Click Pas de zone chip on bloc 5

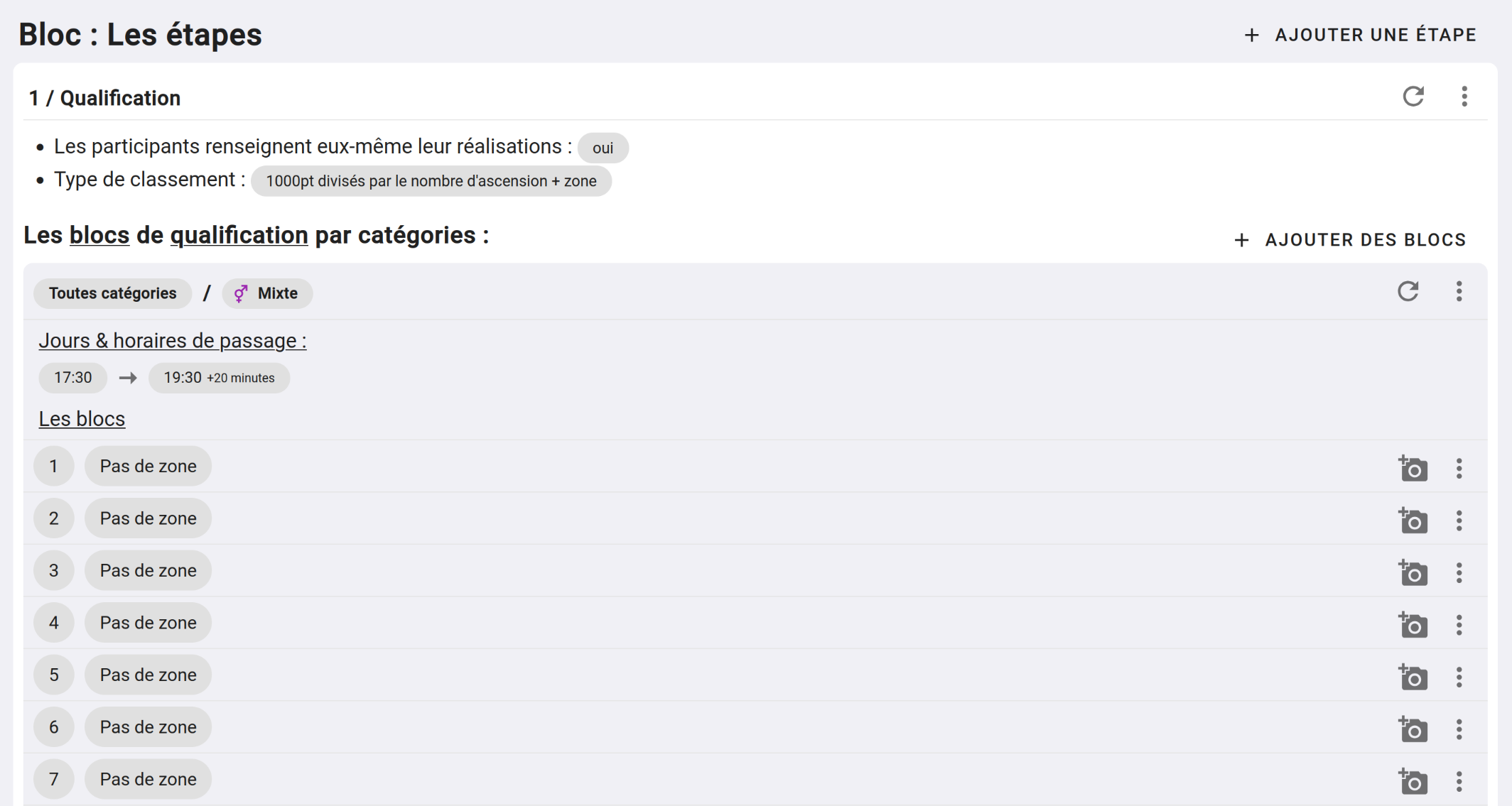148,675
